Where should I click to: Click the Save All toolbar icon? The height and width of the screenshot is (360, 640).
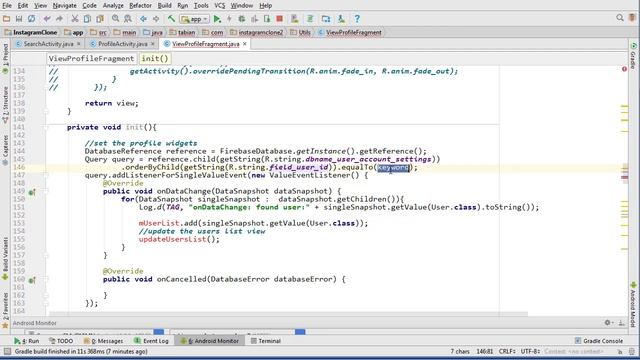point(19,19)
